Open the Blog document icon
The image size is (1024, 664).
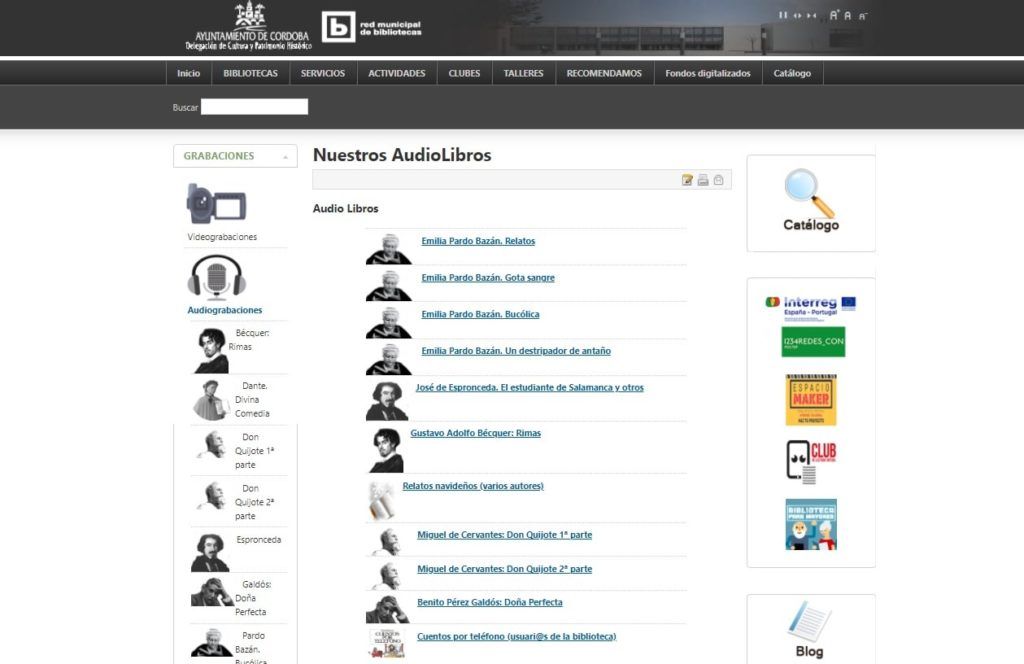(x=809, y=620)
